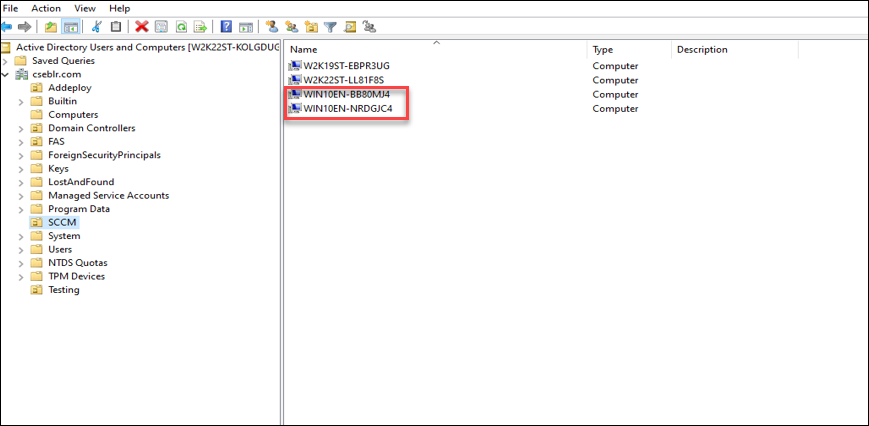This screenshot has width=869, height=426.
Task: Expand the LostAndFound container
Action: [21, 182]
